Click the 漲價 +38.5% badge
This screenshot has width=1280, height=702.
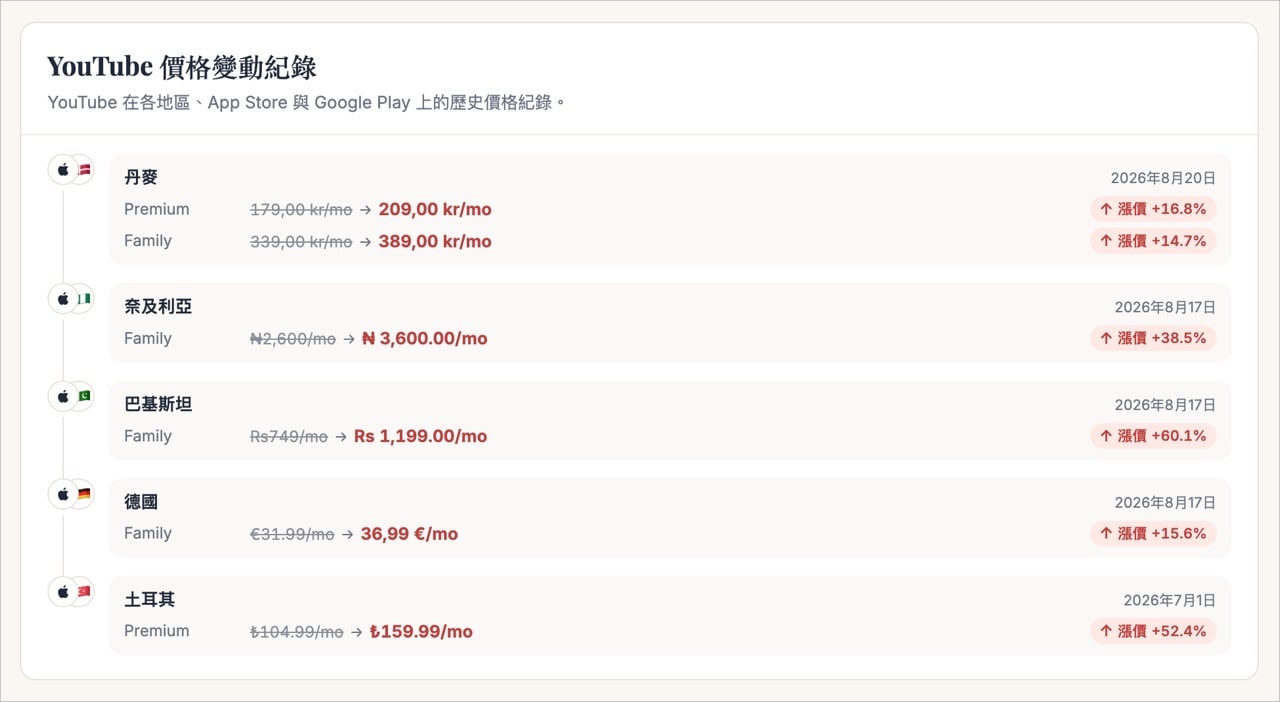(1153, 338)
